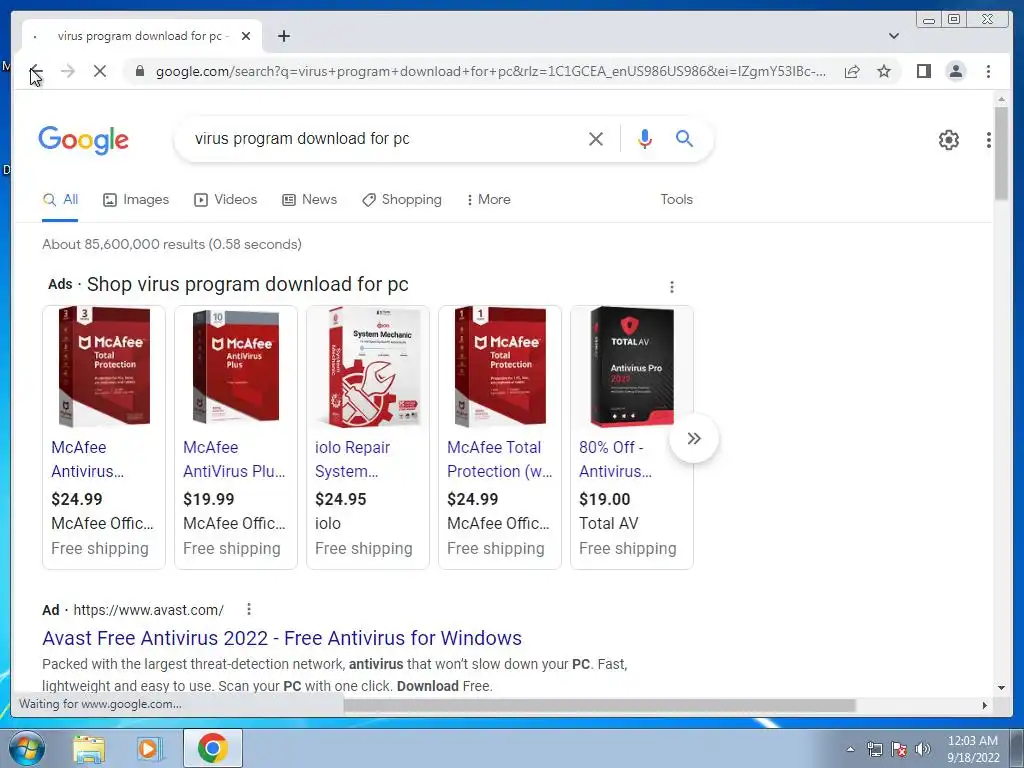
Task: View site information lock icon
Action: coord(139,71)
